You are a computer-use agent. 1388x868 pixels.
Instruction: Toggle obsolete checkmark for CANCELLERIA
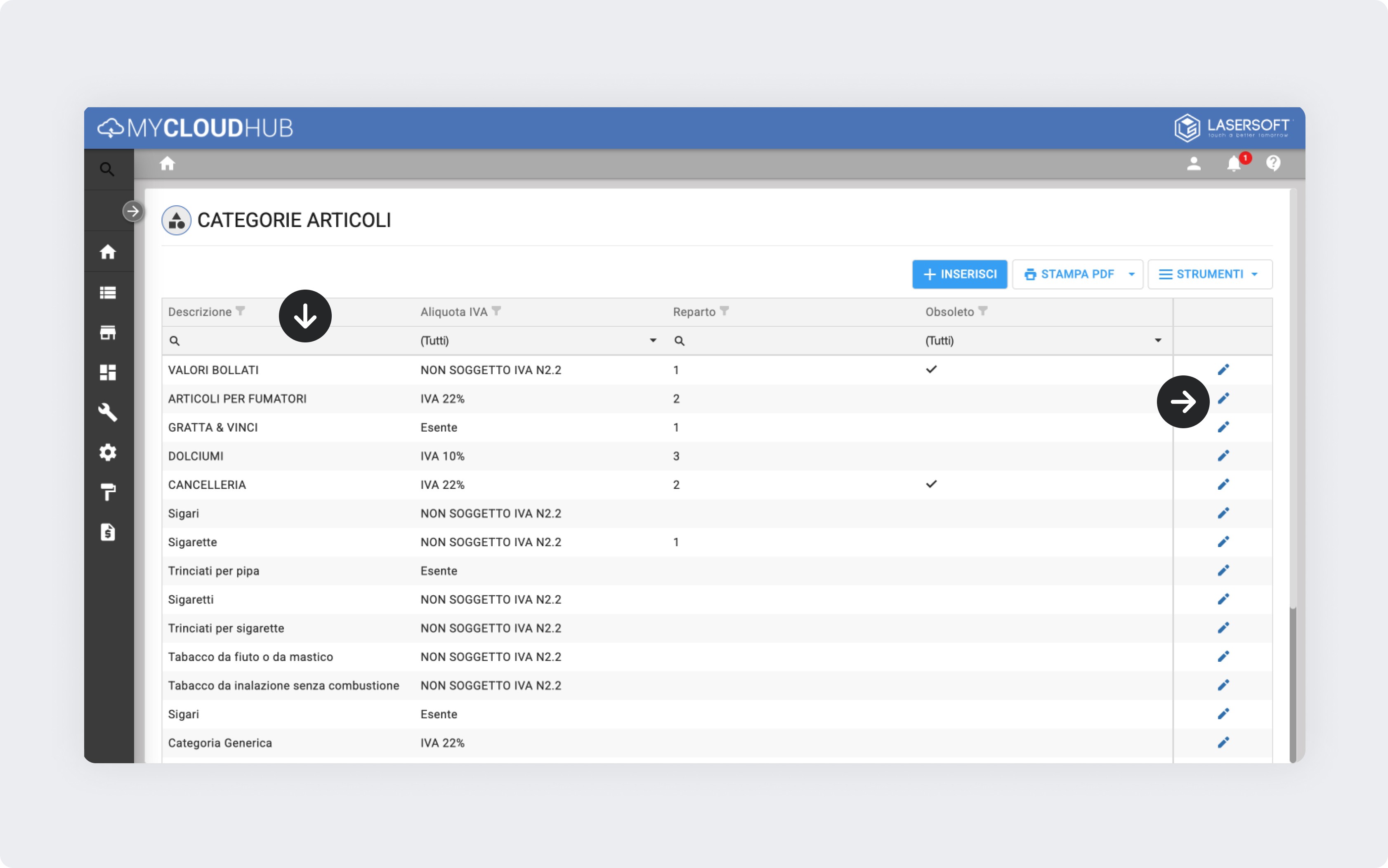coord(931,484)
